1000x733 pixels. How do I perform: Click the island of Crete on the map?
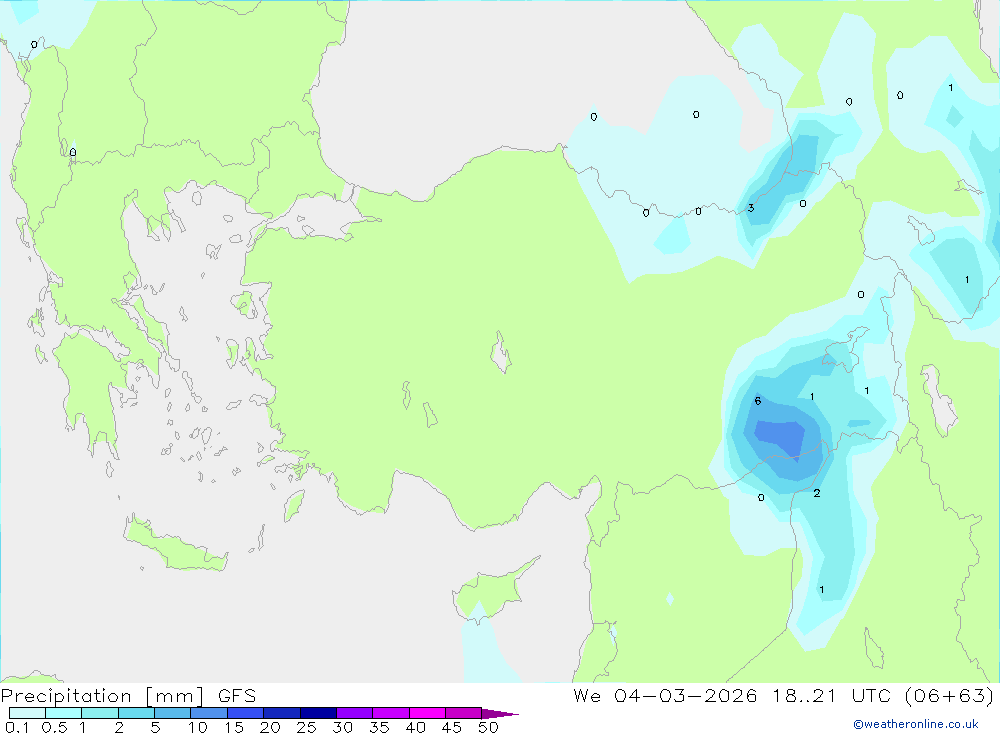(x=173, y=544)
